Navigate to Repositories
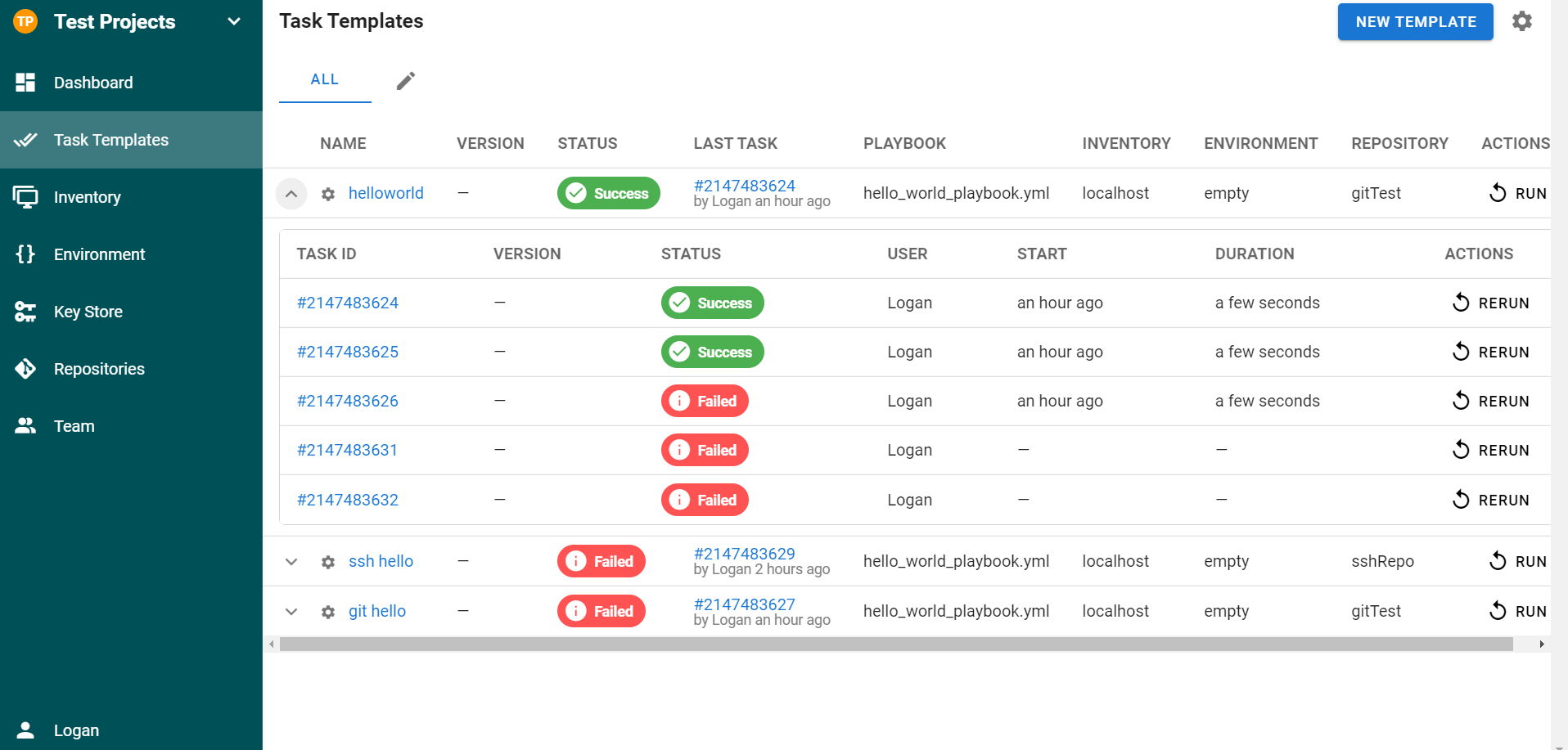 pyautogui.click(x=99, y=369)
